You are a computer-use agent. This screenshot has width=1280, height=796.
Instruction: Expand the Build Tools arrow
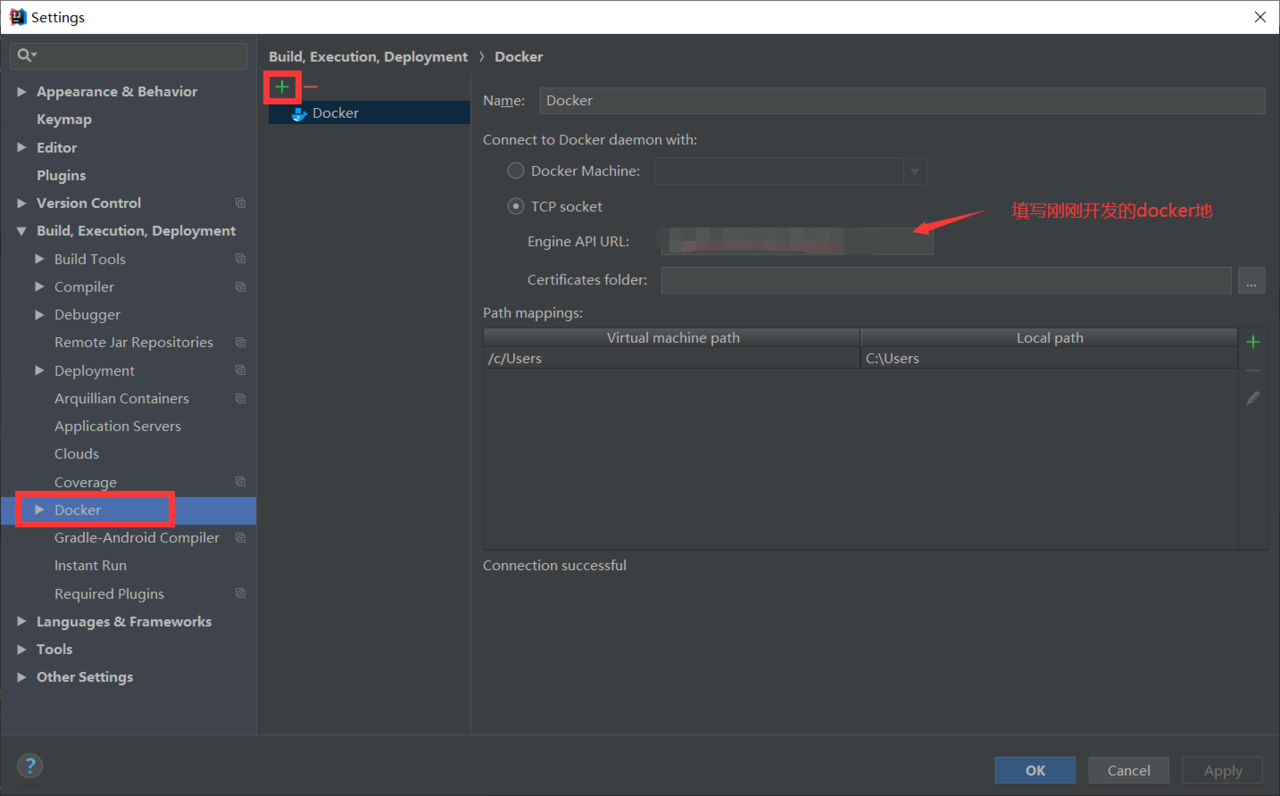40,259
